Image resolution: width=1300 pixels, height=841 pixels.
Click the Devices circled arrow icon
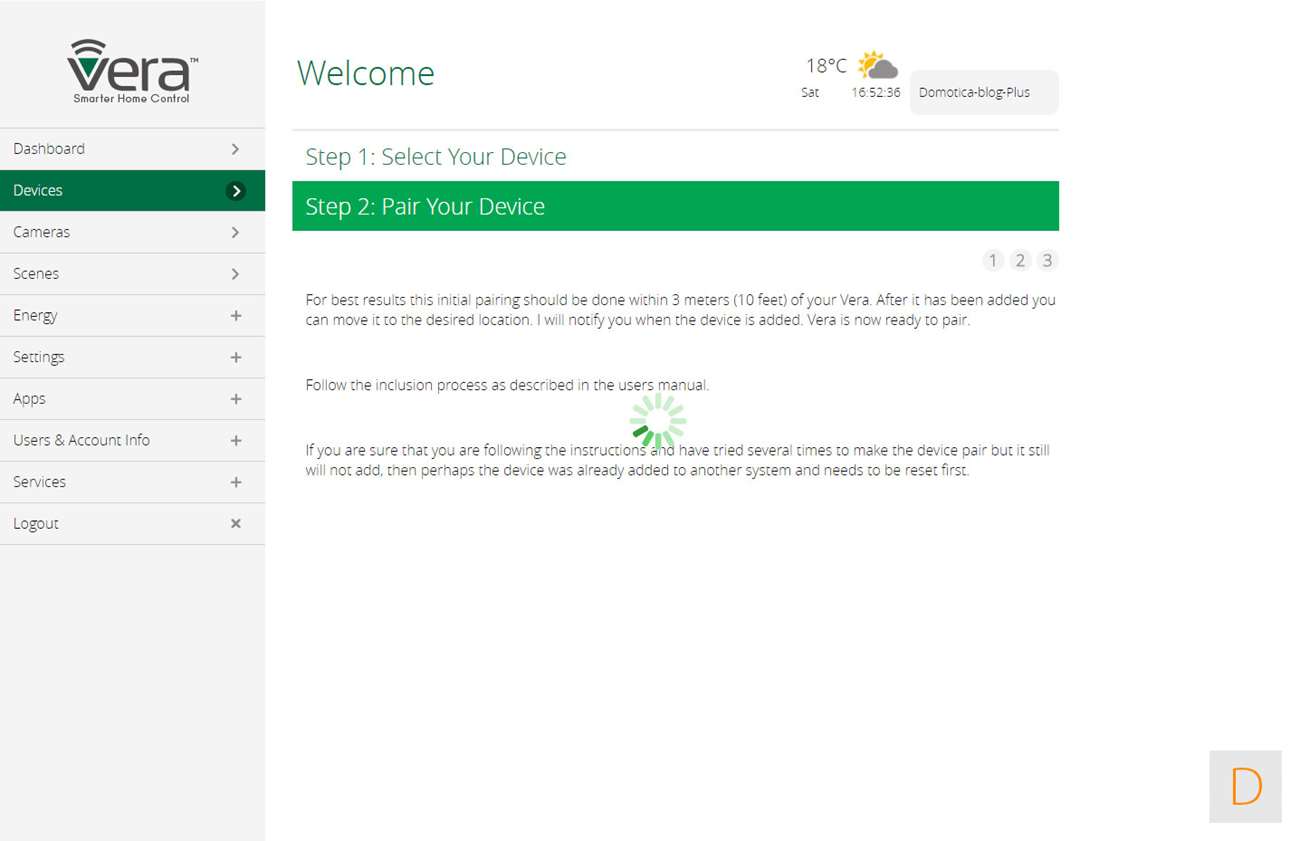[236, 191]
